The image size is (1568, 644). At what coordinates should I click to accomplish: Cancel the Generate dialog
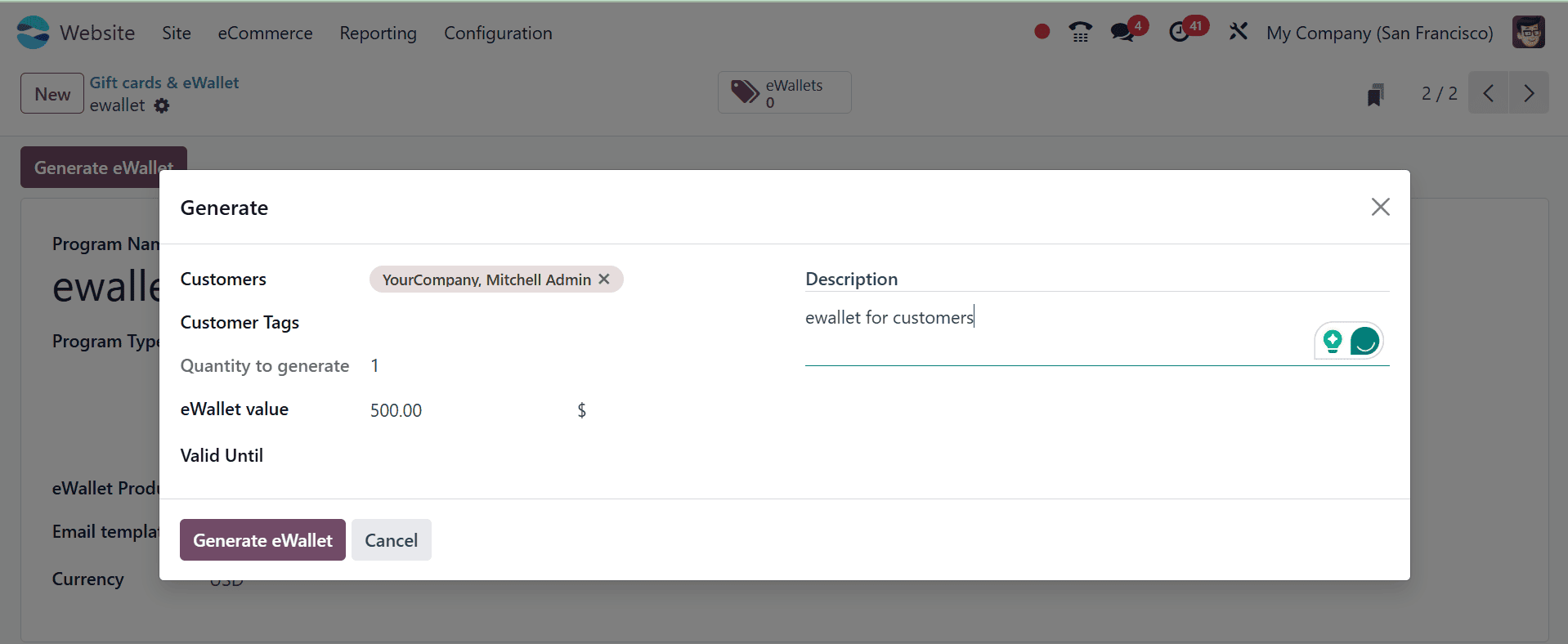[391, 539]
